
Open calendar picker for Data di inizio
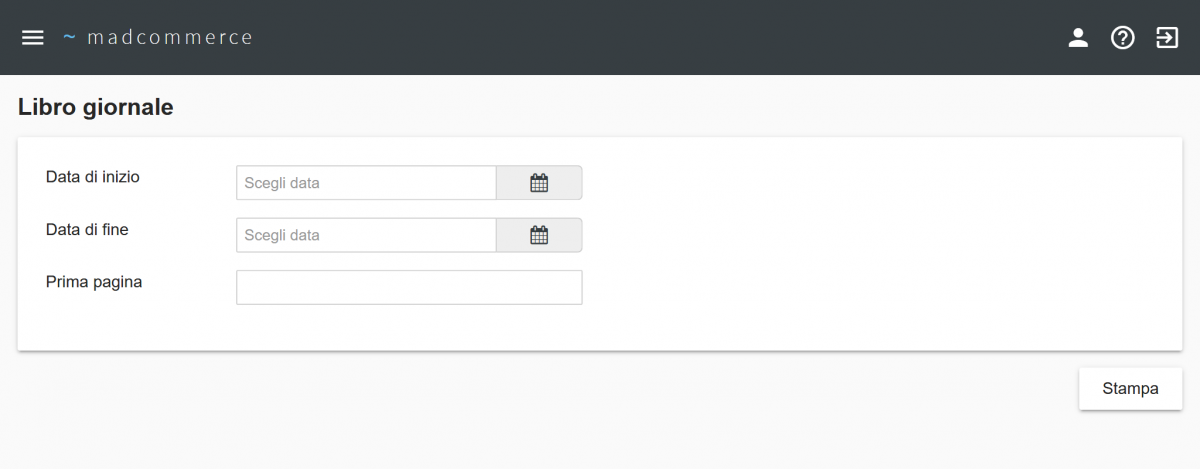click(539, 183)
